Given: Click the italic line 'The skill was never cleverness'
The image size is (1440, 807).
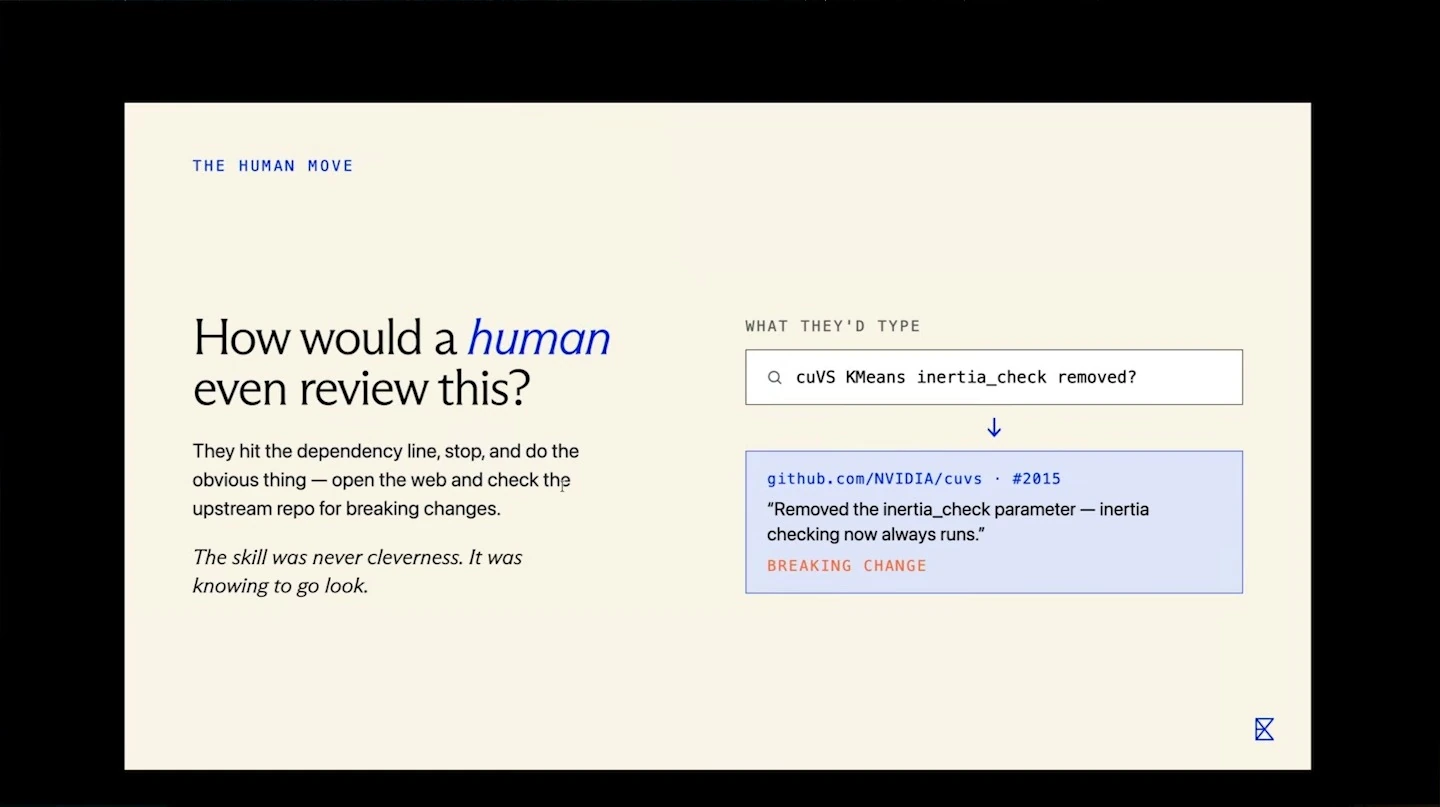Looking at the screenshot, I should 328,557.
